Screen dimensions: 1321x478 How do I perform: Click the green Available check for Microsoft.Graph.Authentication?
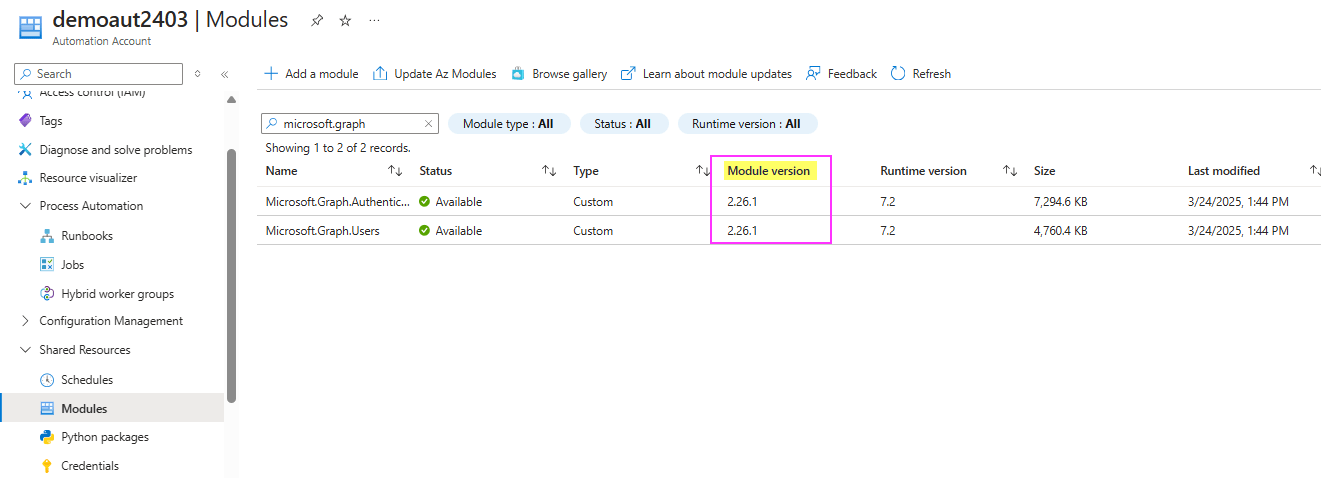425,202
